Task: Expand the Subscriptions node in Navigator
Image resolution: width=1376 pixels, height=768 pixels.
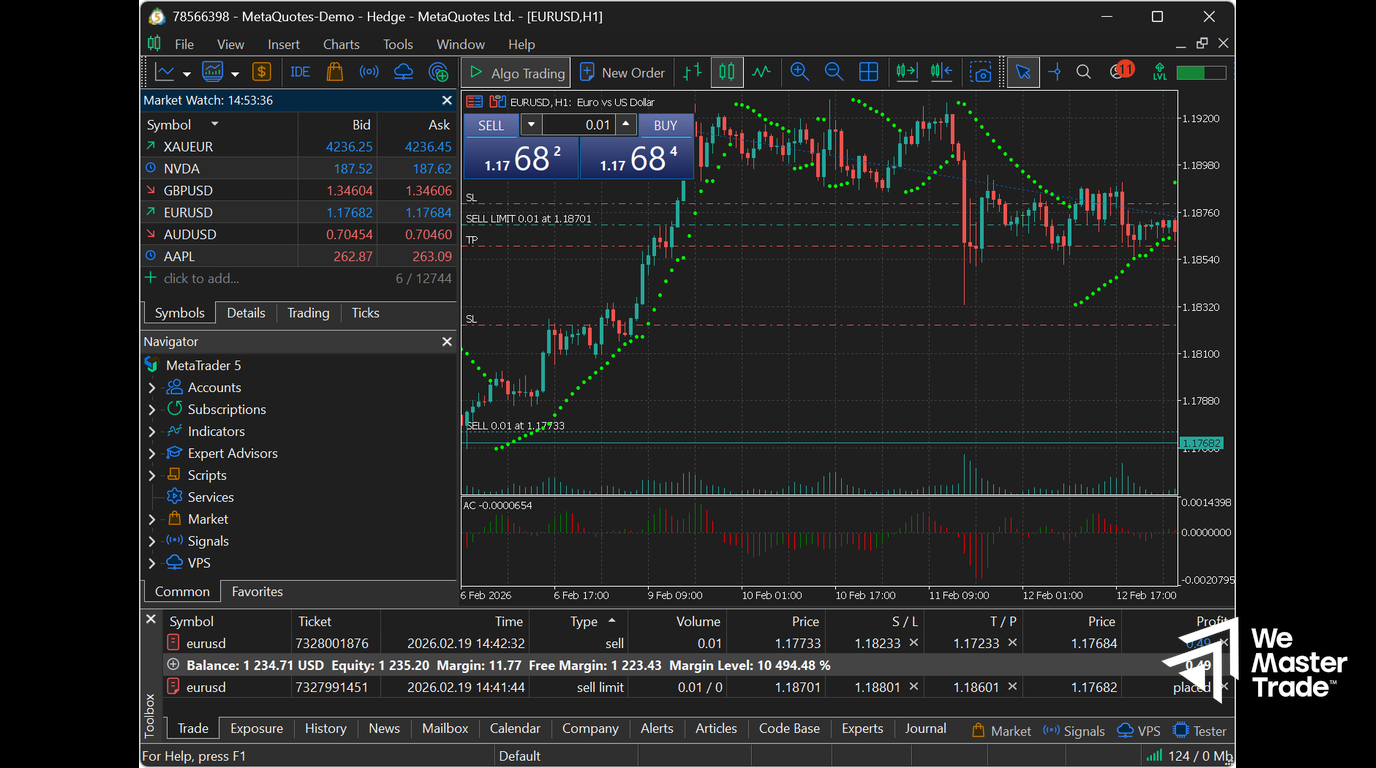Action: (152, 410)
